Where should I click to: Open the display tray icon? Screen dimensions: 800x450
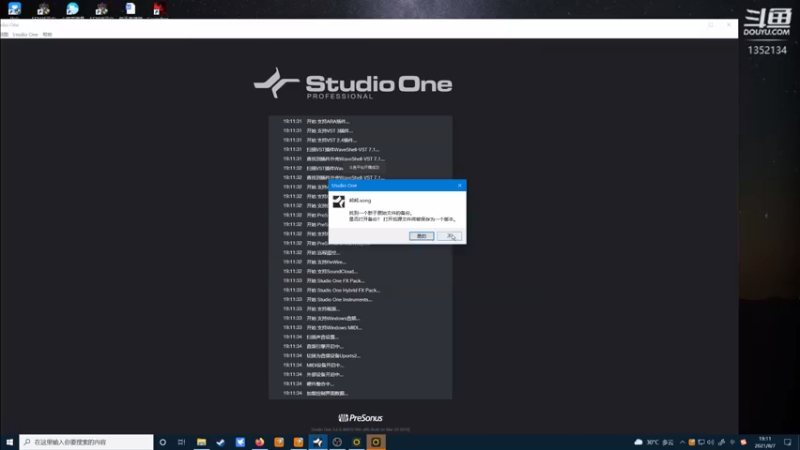point(702,442)
